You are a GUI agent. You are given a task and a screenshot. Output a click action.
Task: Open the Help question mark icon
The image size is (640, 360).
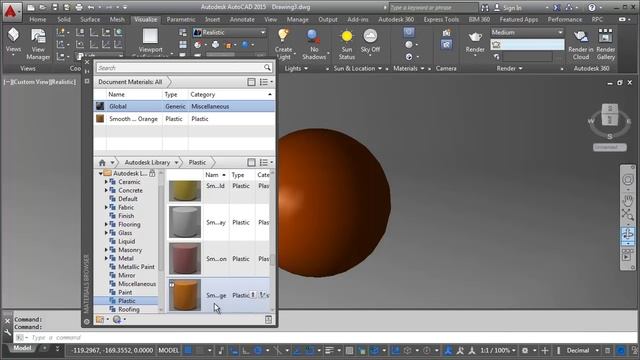(591, 7)
